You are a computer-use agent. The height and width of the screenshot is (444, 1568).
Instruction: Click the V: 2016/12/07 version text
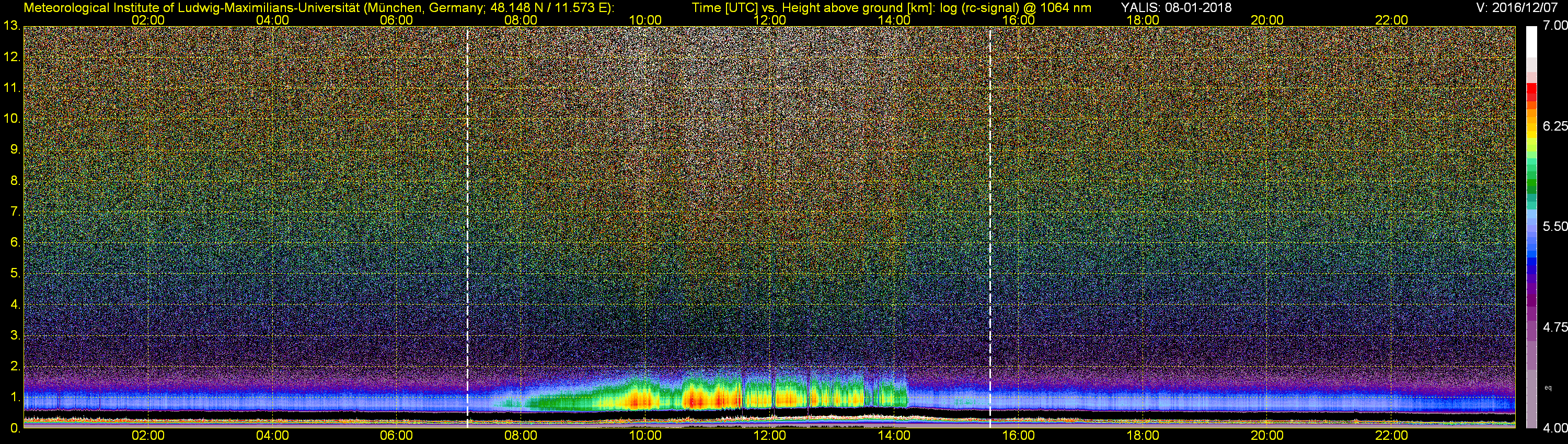[x=1519, y=7]
